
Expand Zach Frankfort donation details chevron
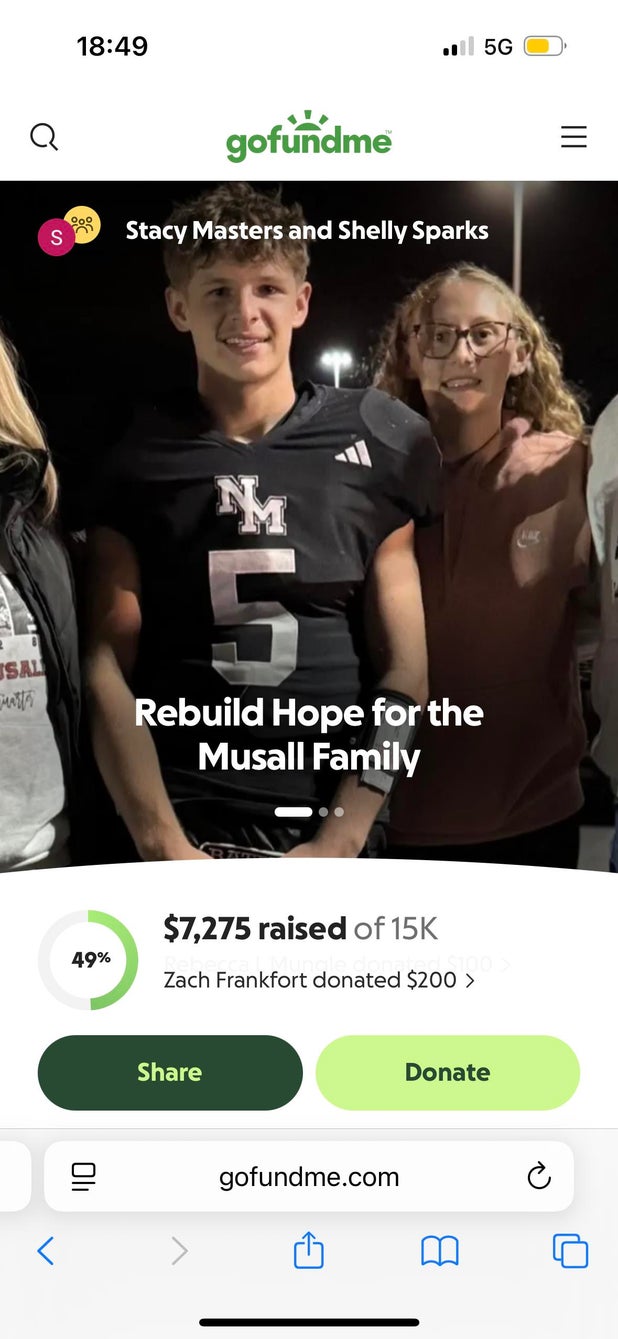click(x=470, y=981)
